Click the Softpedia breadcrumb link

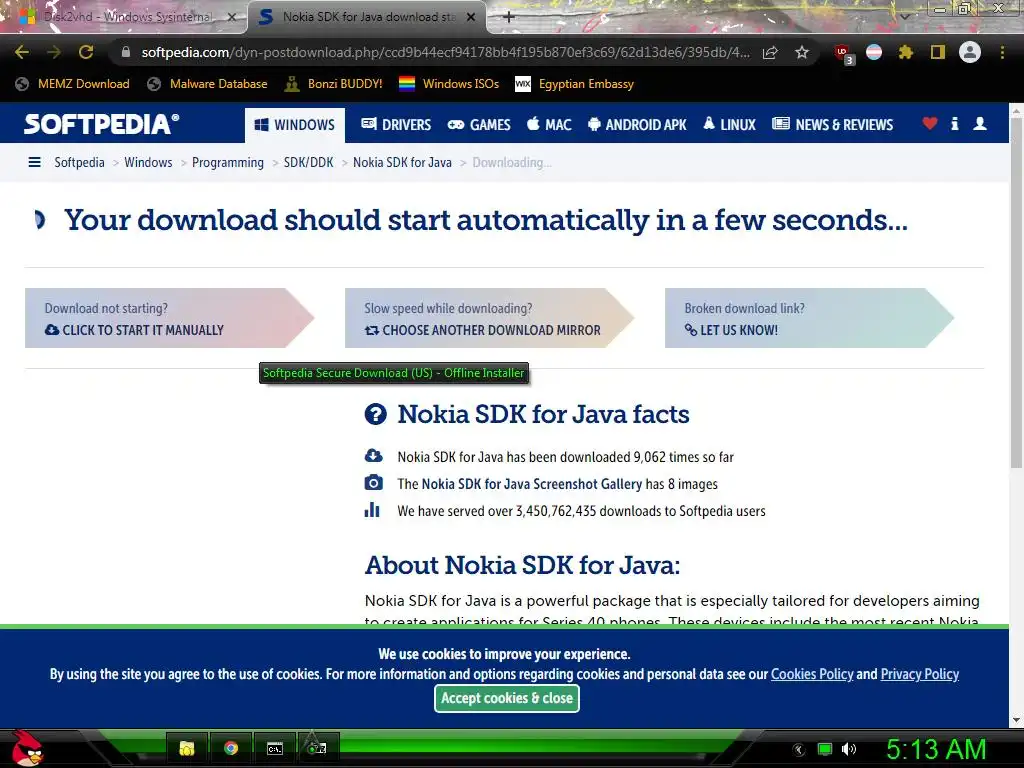pyautogui.click(x=79, y=162)
